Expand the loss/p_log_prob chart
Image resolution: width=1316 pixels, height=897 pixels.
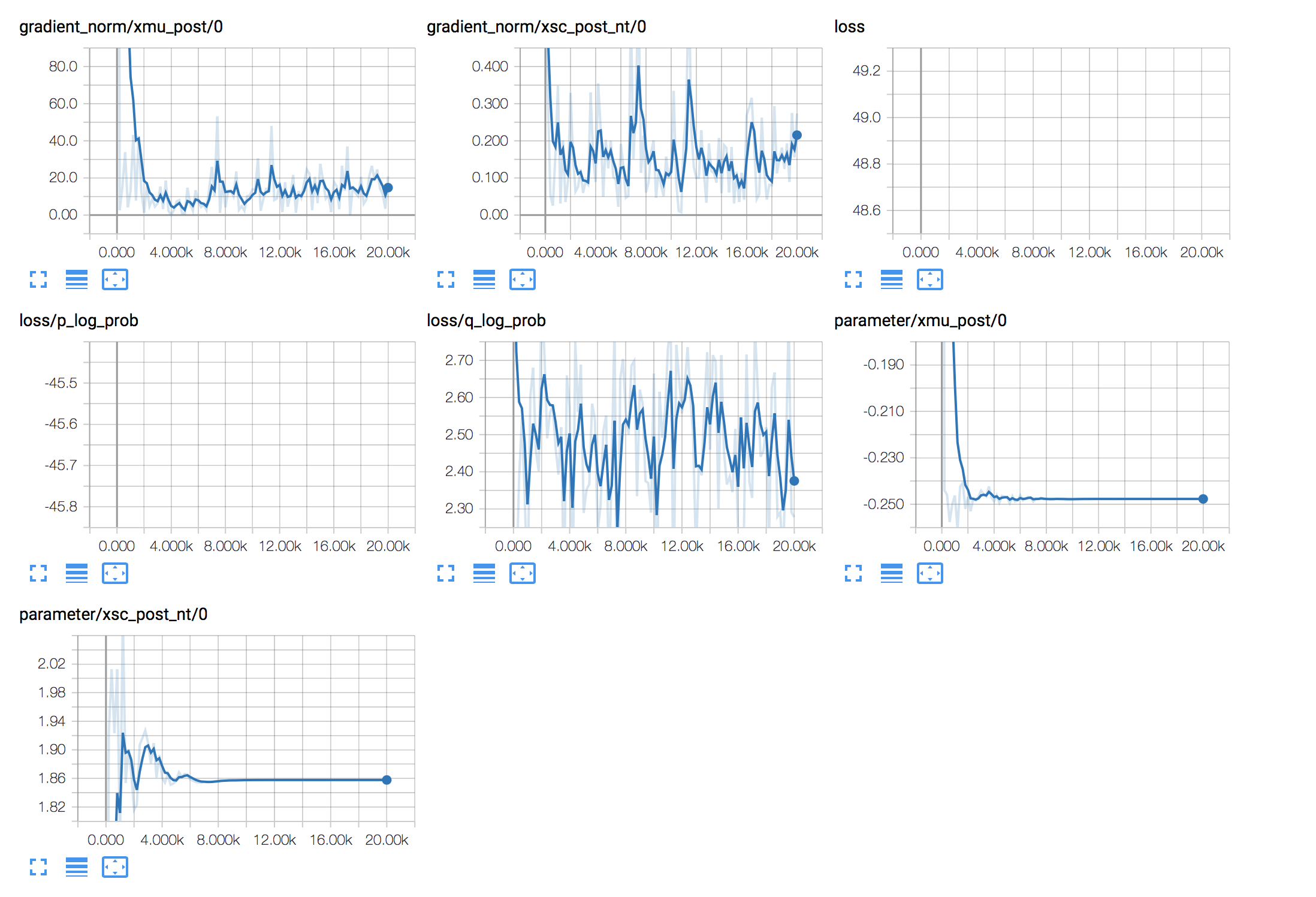[38, 573]
